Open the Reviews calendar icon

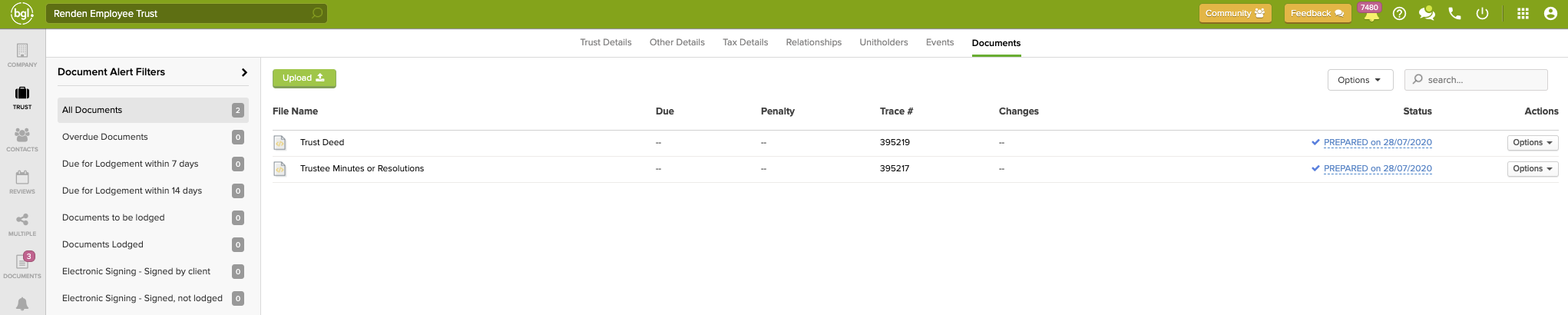[22, 181]
